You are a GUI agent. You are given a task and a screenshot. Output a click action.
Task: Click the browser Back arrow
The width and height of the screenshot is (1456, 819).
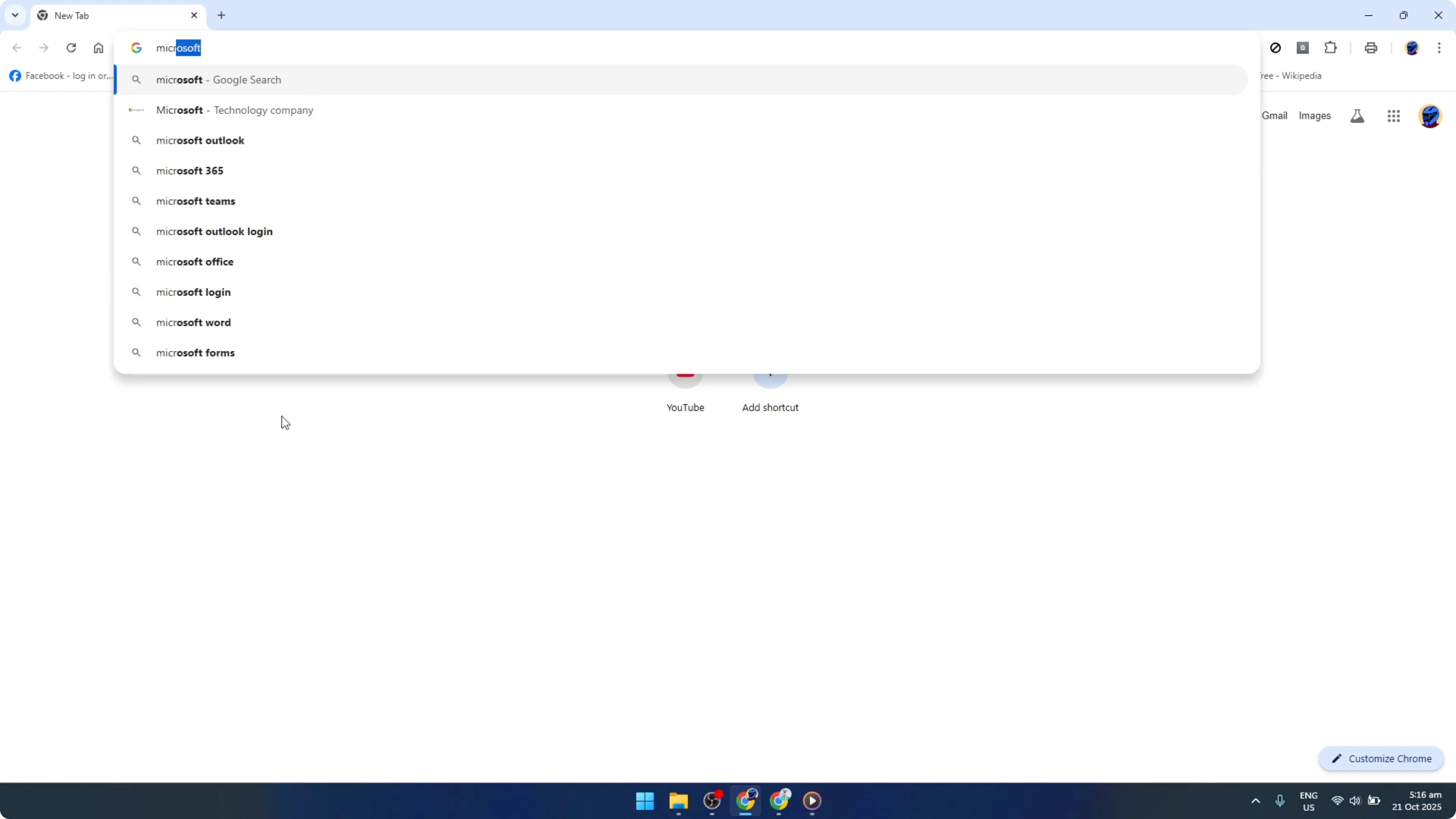[x=17, y=48]
